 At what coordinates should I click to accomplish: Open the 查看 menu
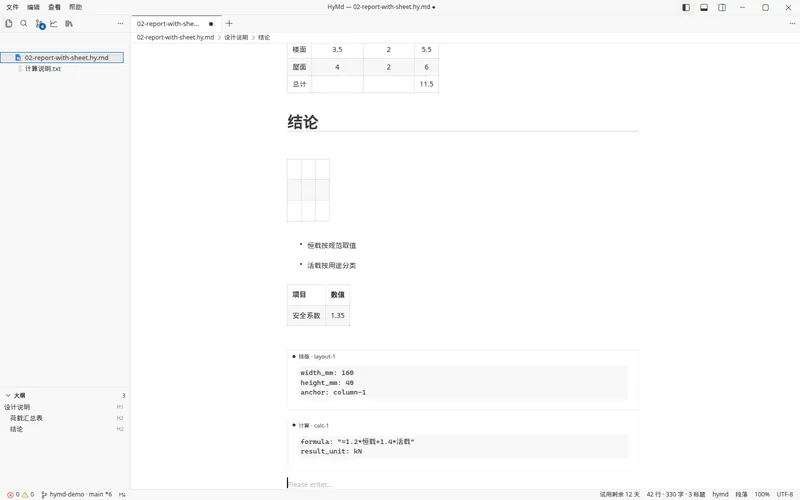click(x=54, y=7)
